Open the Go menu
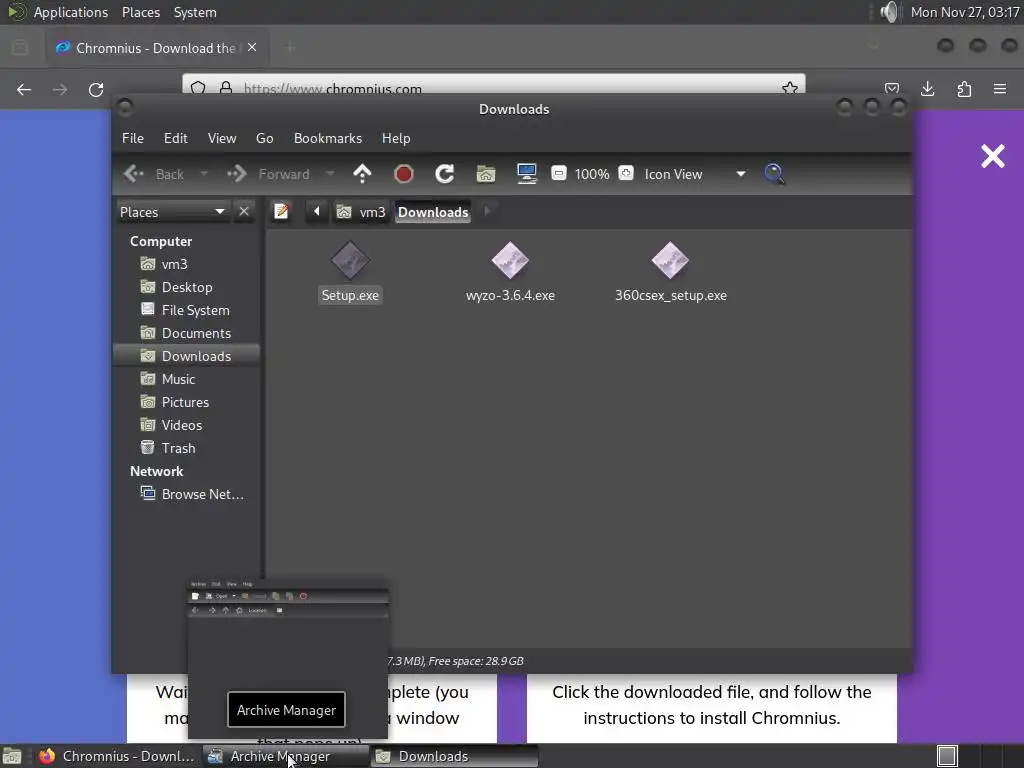The image size is (1024, 768). click(264, 138)
